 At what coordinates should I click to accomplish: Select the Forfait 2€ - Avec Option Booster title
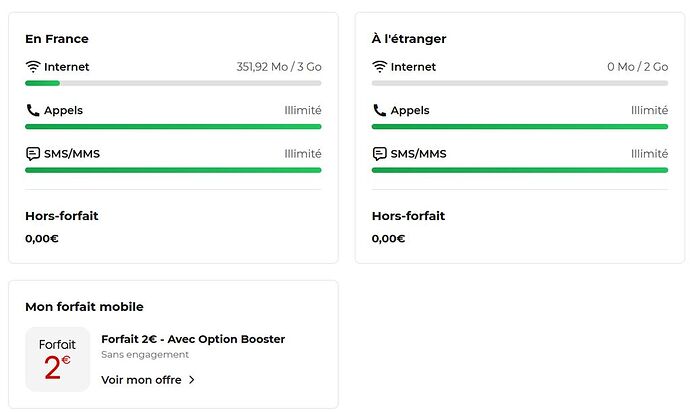[193, 339]
